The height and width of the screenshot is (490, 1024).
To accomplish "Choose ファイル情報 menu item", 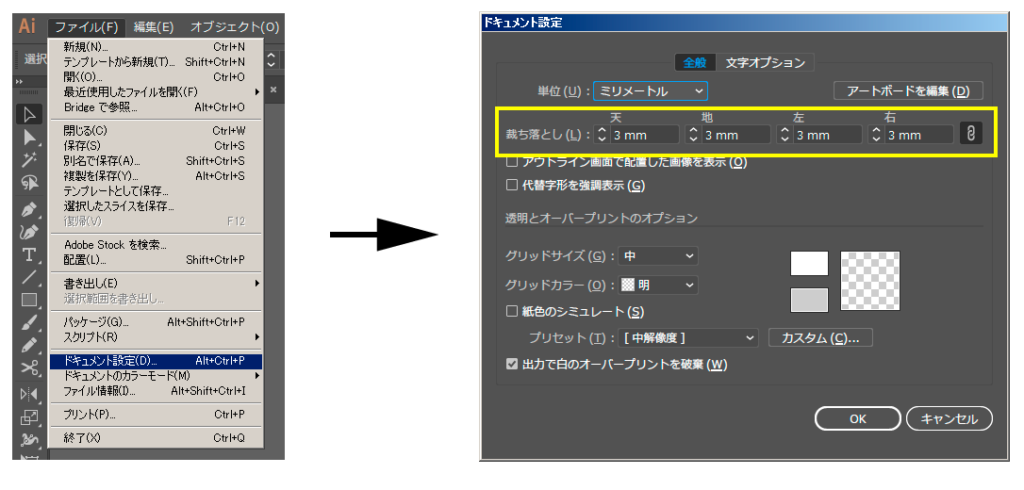I will point(155,391).
